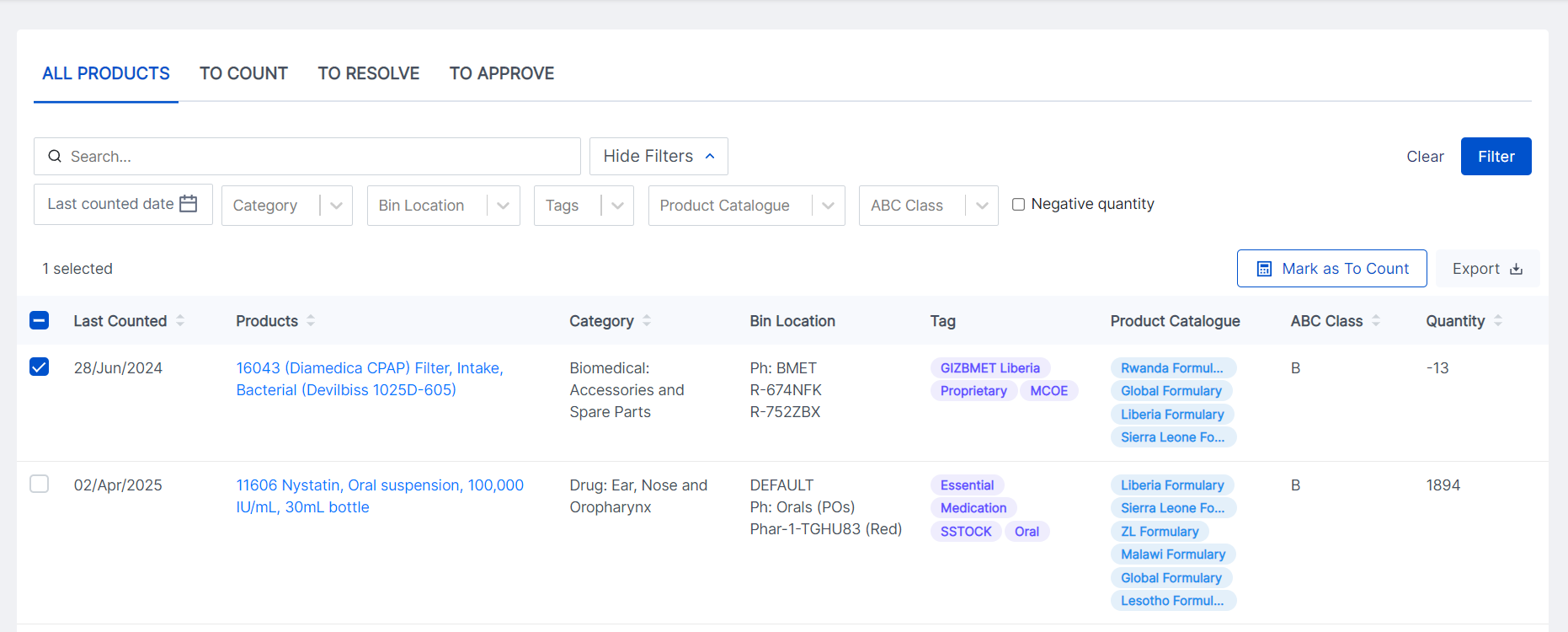This screenshot has width=1568, height=632.
Task: Sort by Category column arrows
Action: pos(647,321)
